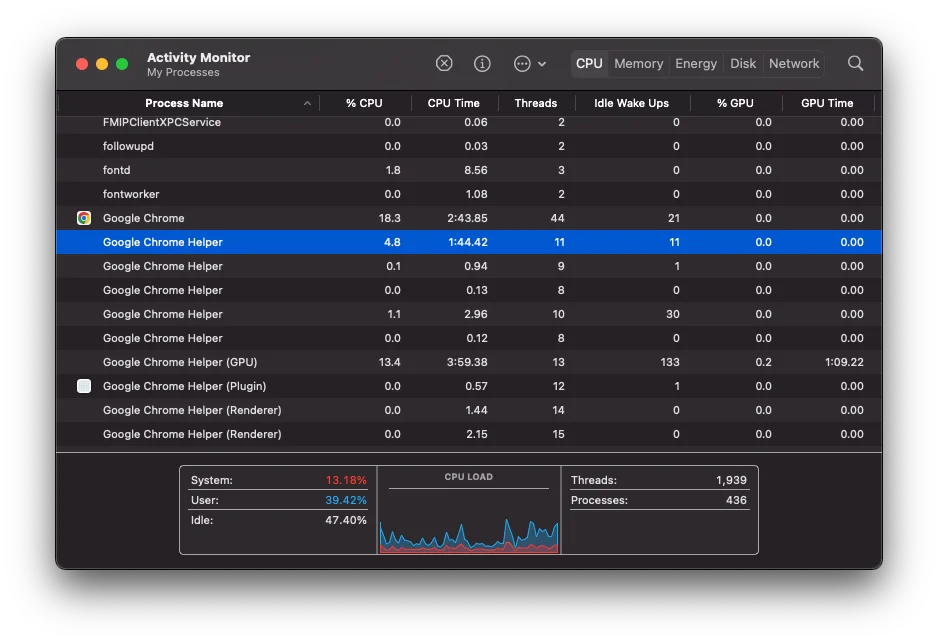
Task: Select Chrome Helper (Renderer) with 15 threads
Action: click(x=469, y=434)
